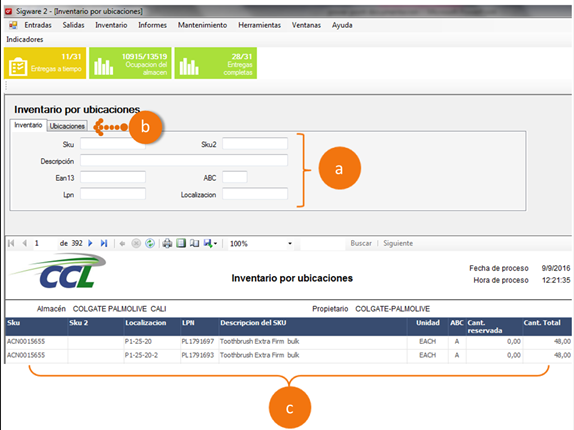
Task: Open the Entregas a tiempo indicator tile
Action: coord(45,63)
